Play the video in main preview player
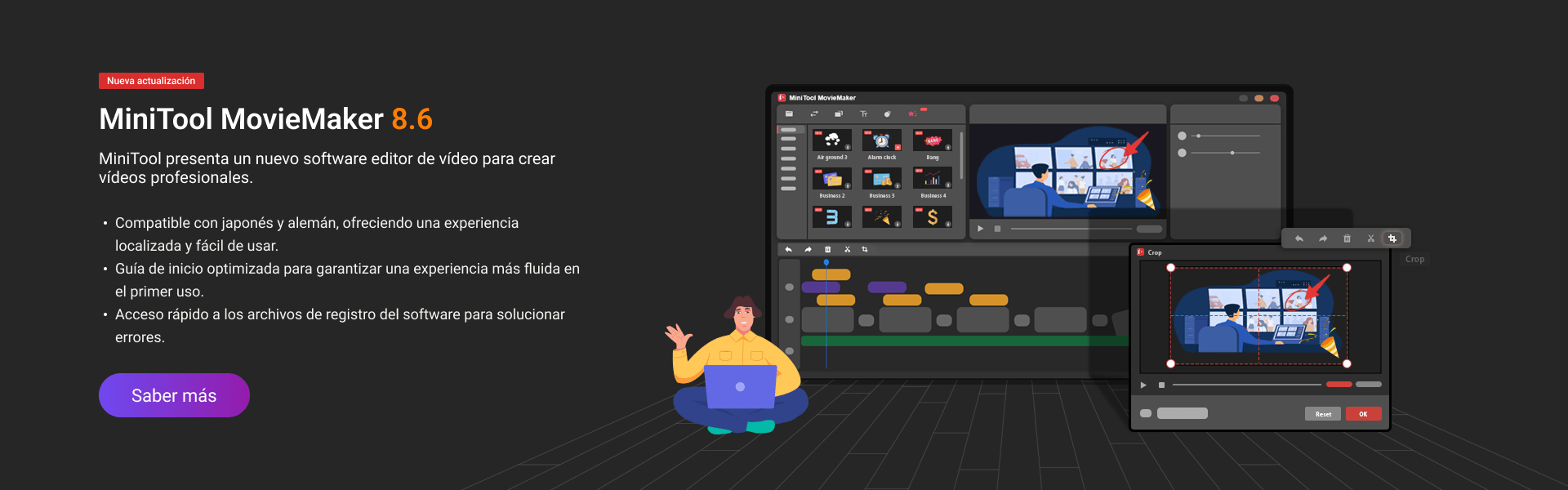 pyautogui.click(x=980, y=229)
